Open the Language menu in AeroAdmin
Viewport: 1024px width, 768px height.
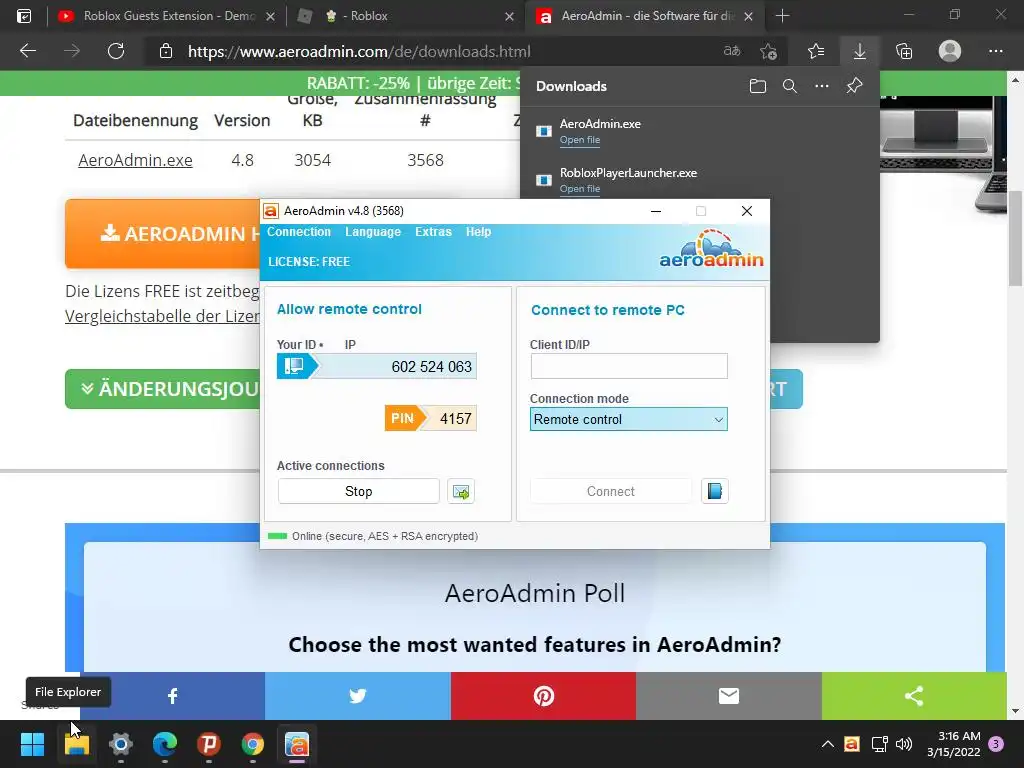pyautogui.click(x=373, y=232)
